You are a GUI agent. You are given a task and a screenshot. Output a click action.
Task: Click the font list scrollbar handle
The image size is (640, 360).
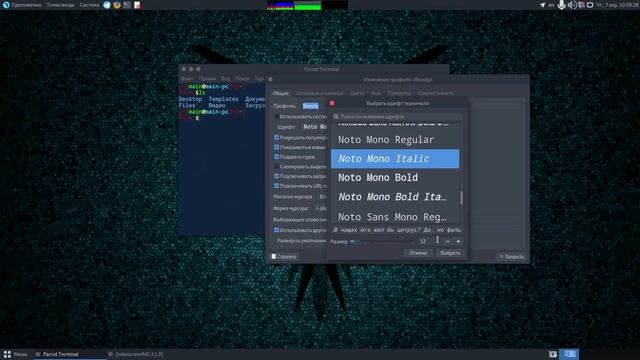(x=462, y=198)
